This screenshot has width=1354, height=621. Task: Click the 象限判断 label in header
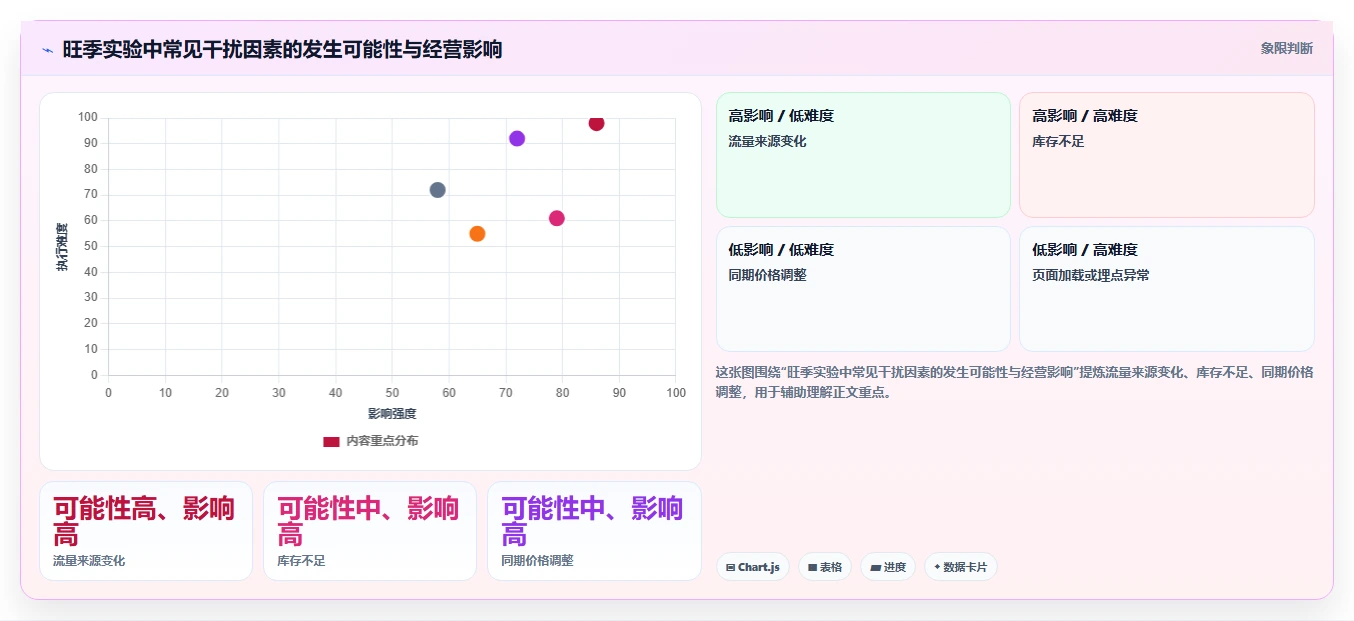click(1287, 48)
